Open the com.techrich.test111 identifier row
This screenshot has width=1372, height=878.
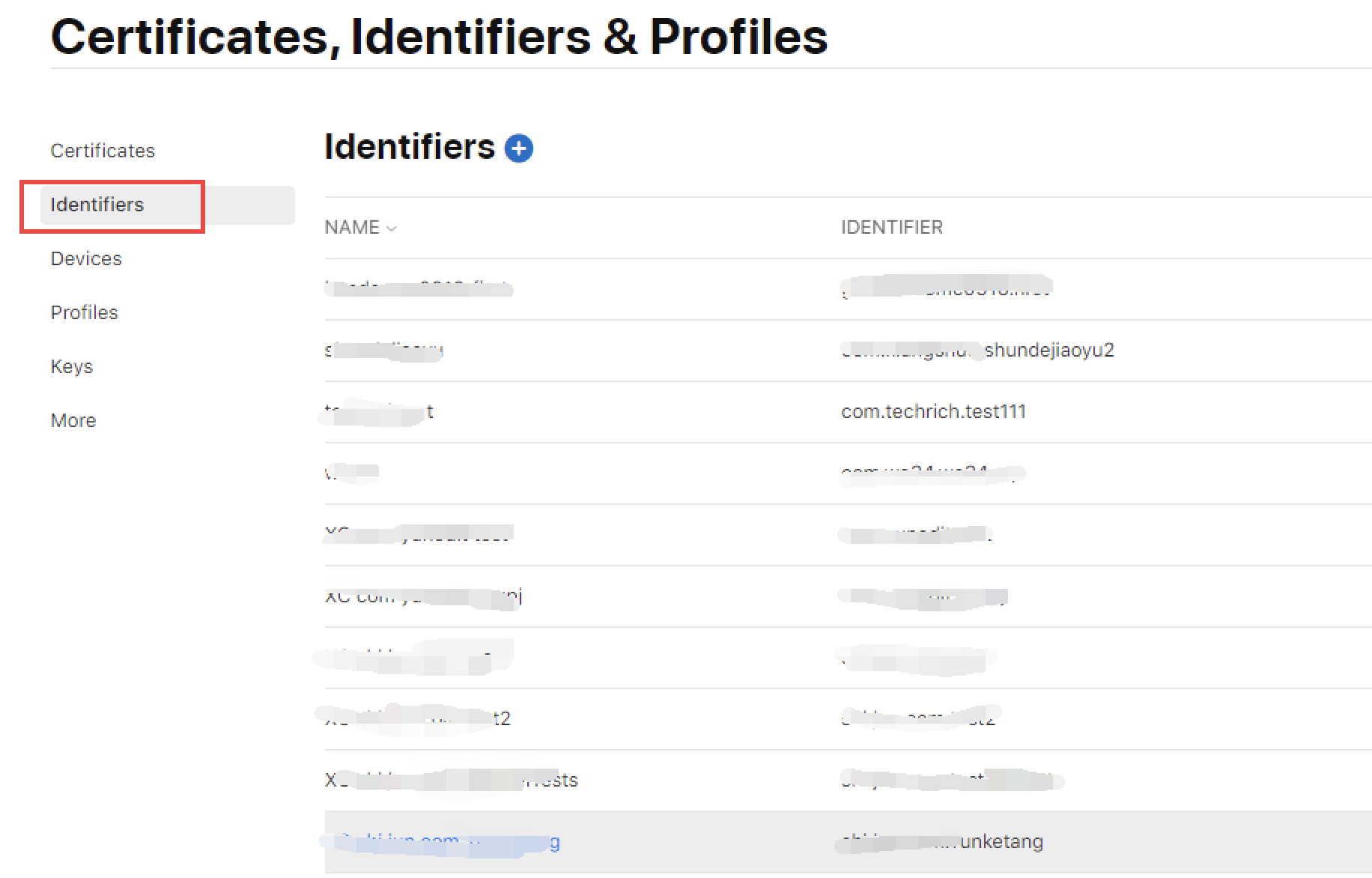[x=849, y=412]
